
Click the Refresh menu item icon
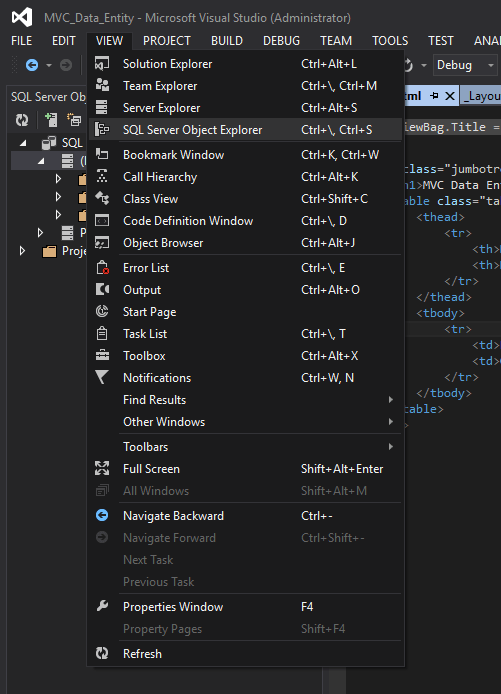(x=102, y=653)
